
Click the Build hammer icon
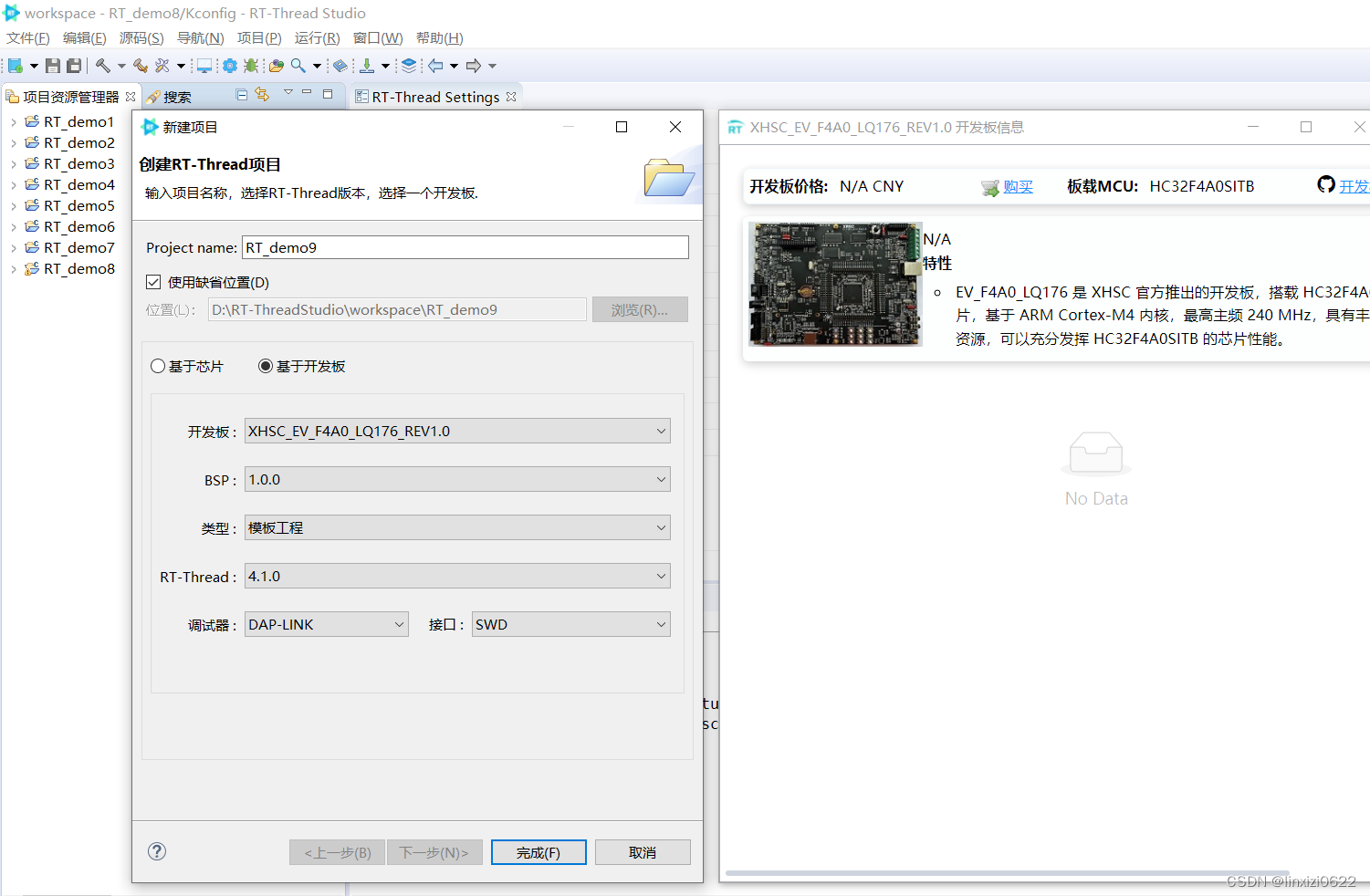click(x=103, y=66)
